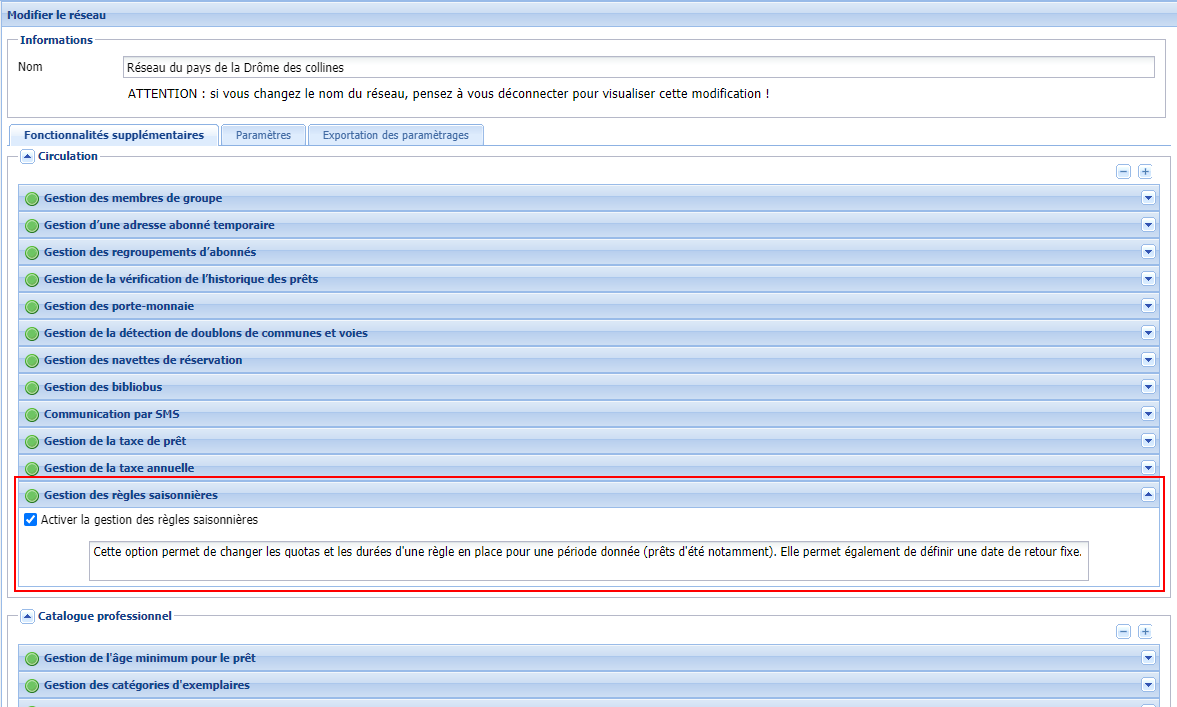The width and height of the screenshot is (1177, 707).
Task: Click the green status icon for Gestion des bibliobus
Action: point(32,387)
